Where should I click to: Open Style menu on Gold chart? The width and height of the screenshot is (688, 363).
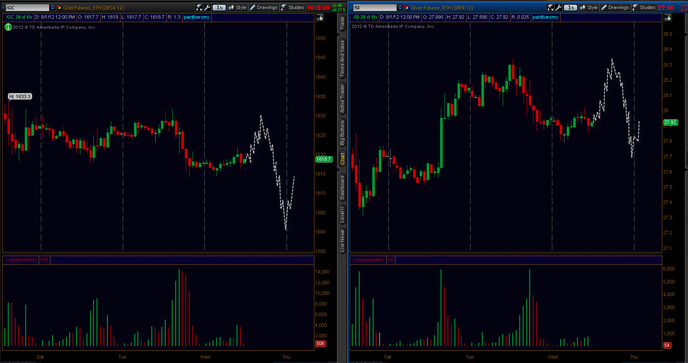(x=237, y=7)
